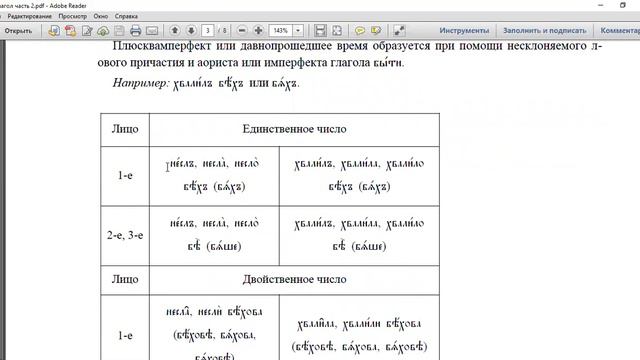Image resolution: width=640 pixels, height=360 pixels.
Task: Open the zoom level dropdown arrow
Action: 298,31
